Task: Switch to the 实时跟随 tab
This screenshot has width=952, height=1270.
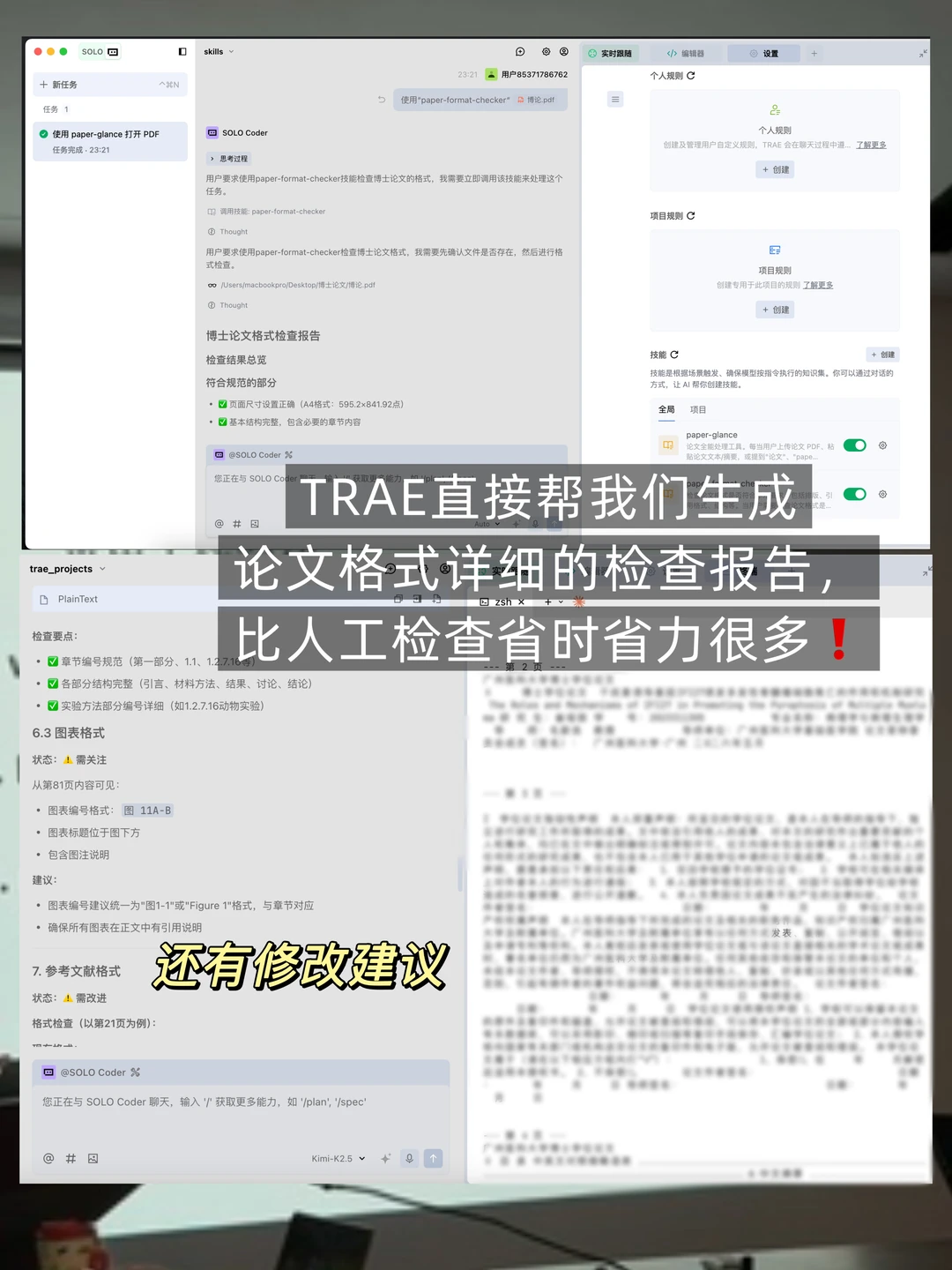Action: (x=610, y=54)
